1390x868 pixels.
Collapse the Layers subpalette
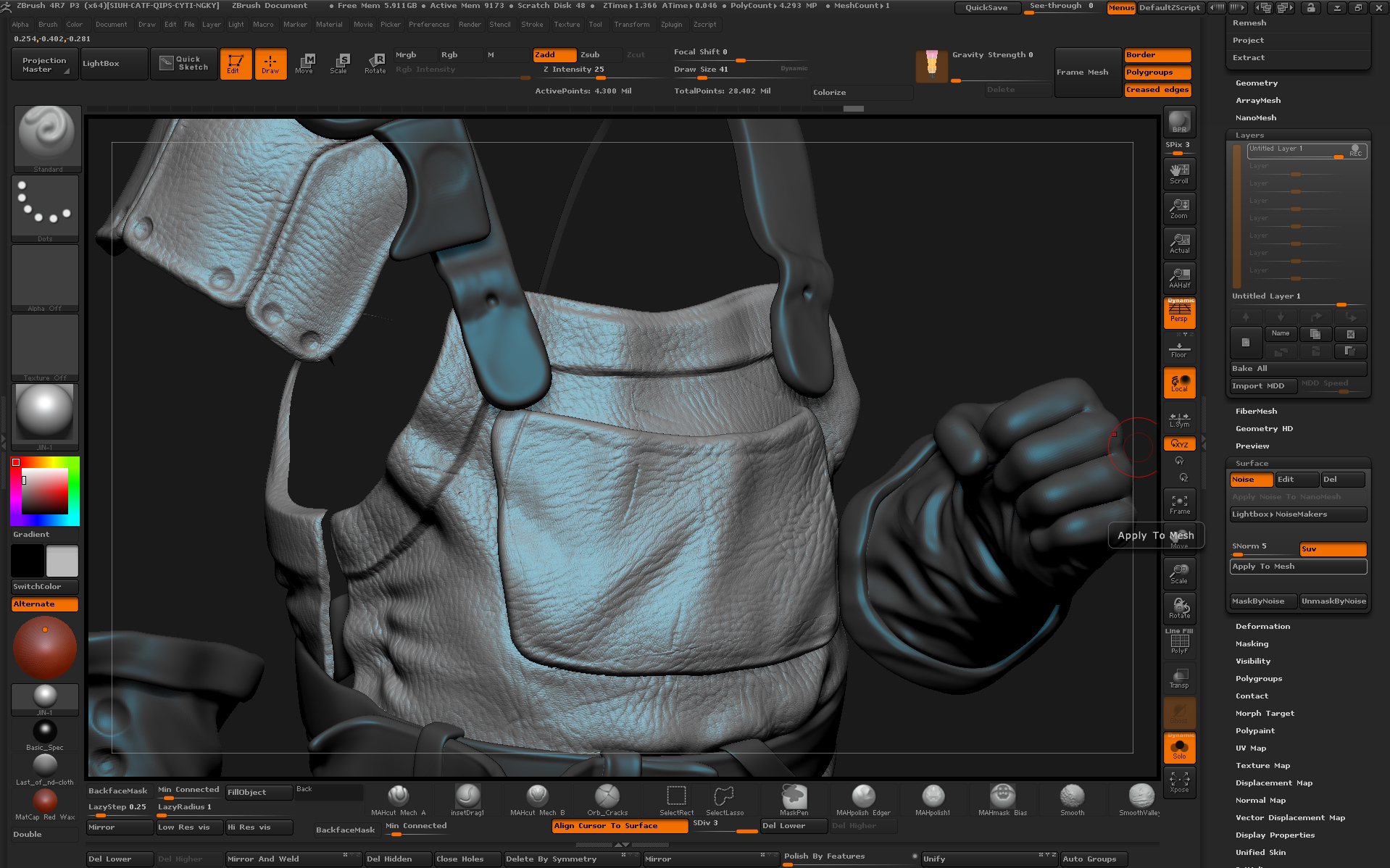click(x=1249, y=135)
